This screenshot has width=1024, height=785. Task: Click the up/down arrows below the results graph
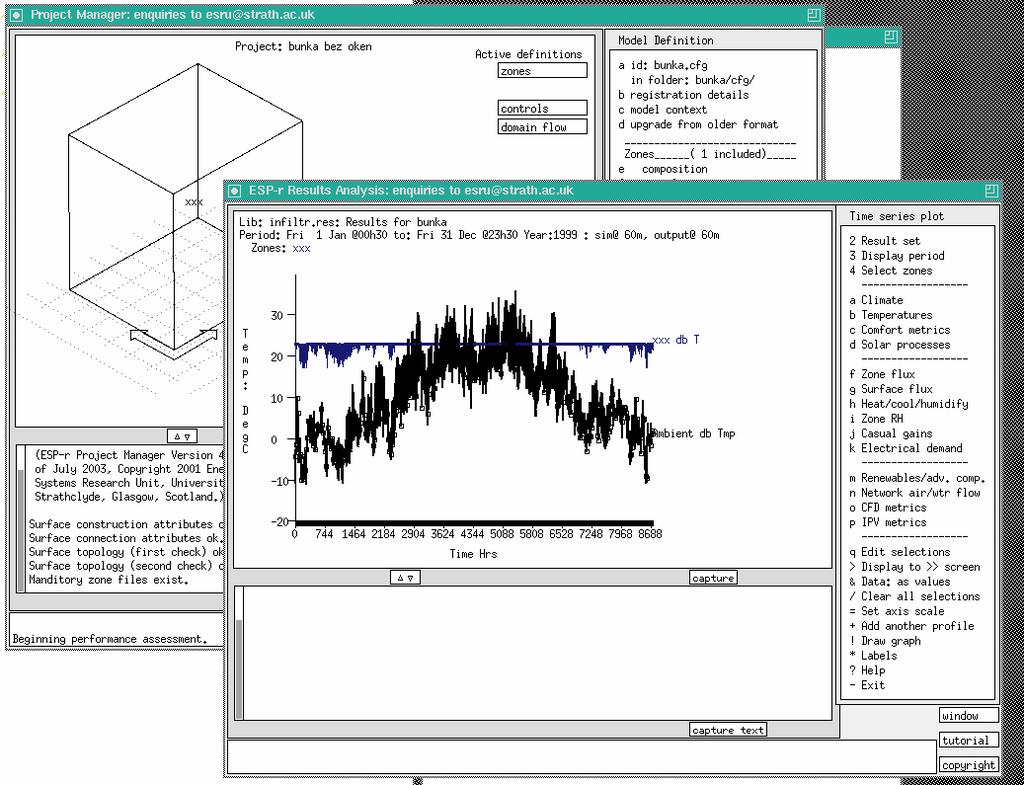pyautogui.click(x=405, y=577)
